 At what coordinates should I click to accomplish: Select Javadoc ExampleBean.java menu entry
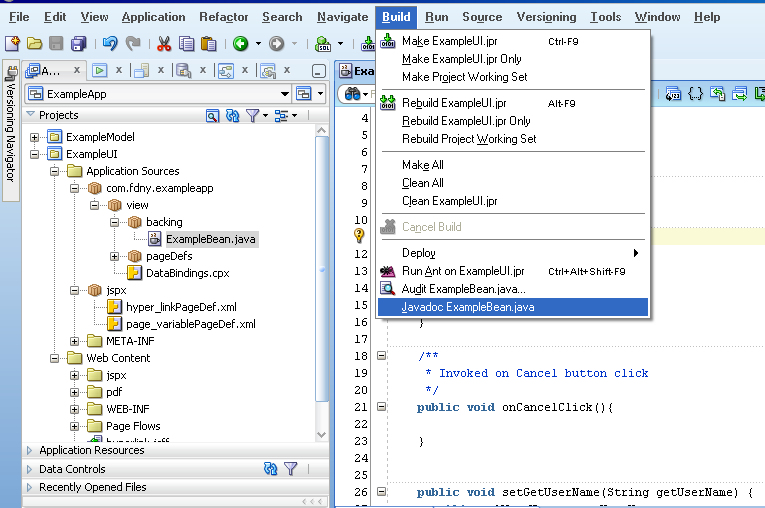[512, 307]
